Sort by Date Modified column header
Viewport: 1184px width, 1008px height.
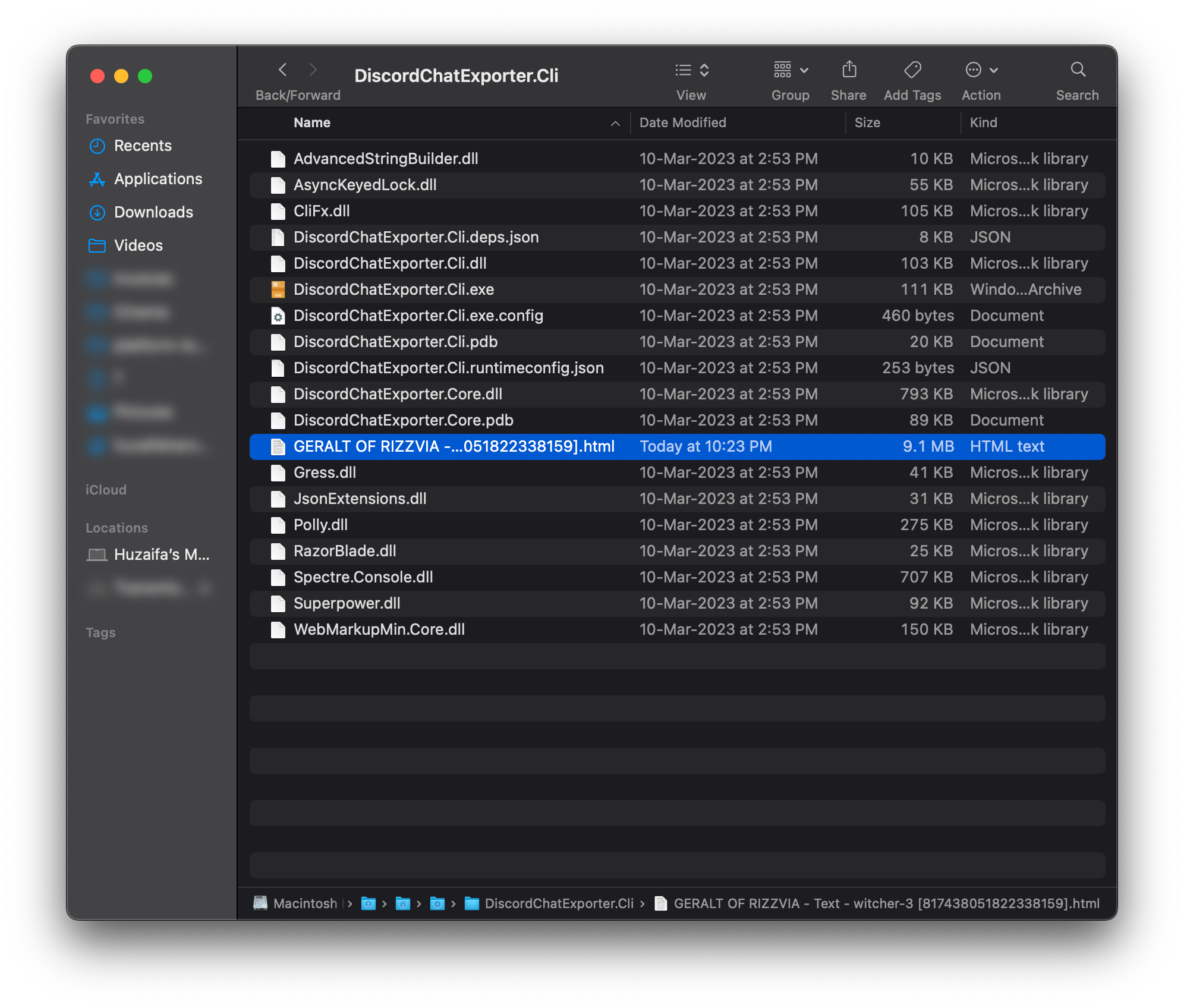(682, 123)
